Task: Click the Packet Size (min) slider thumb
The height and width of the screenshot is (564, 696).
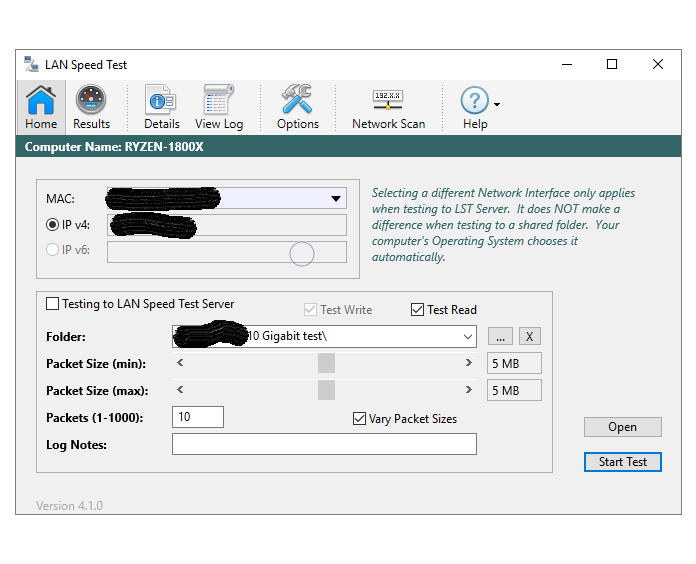Action: (326, 363)
